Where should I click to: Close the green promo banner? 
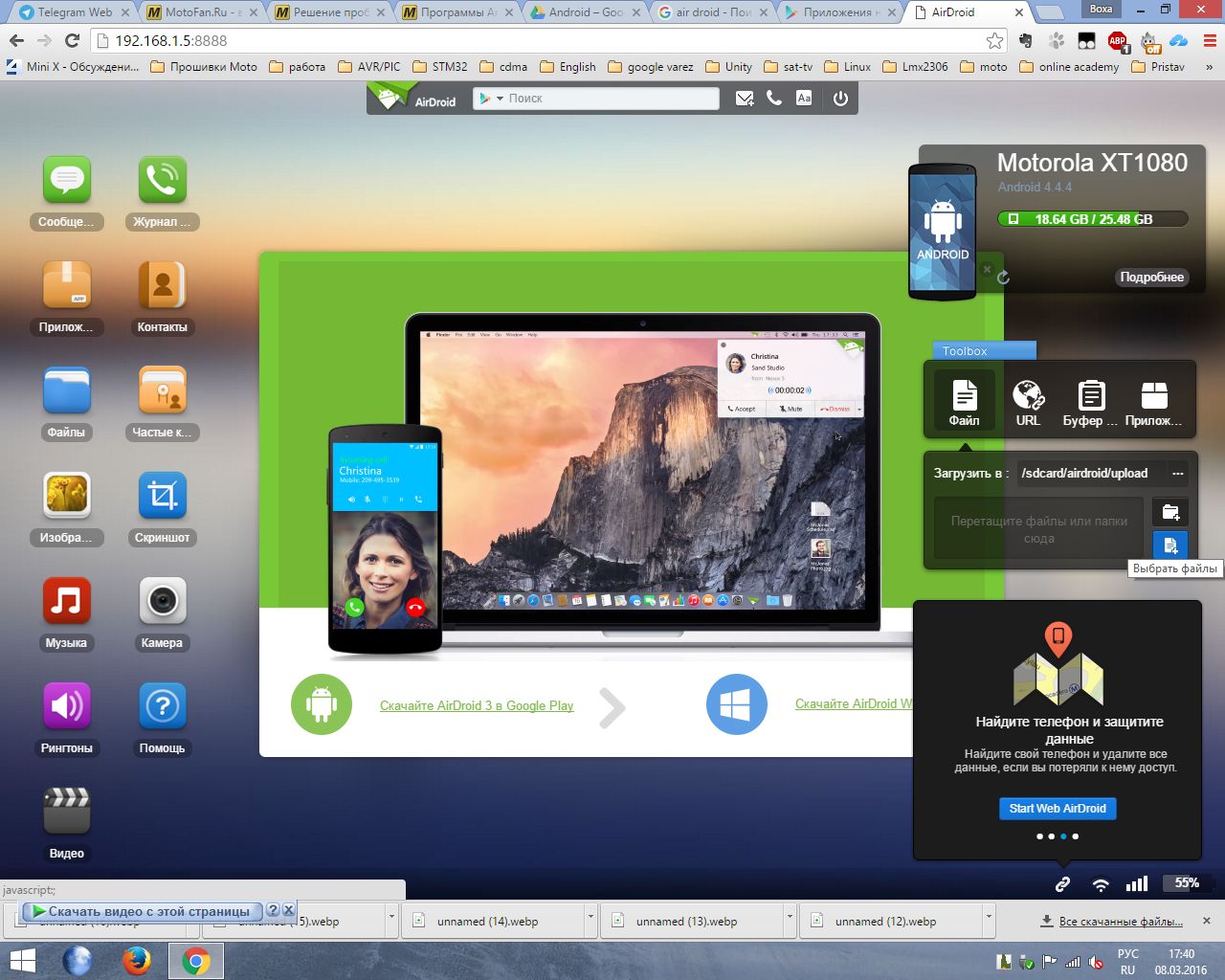987,270
